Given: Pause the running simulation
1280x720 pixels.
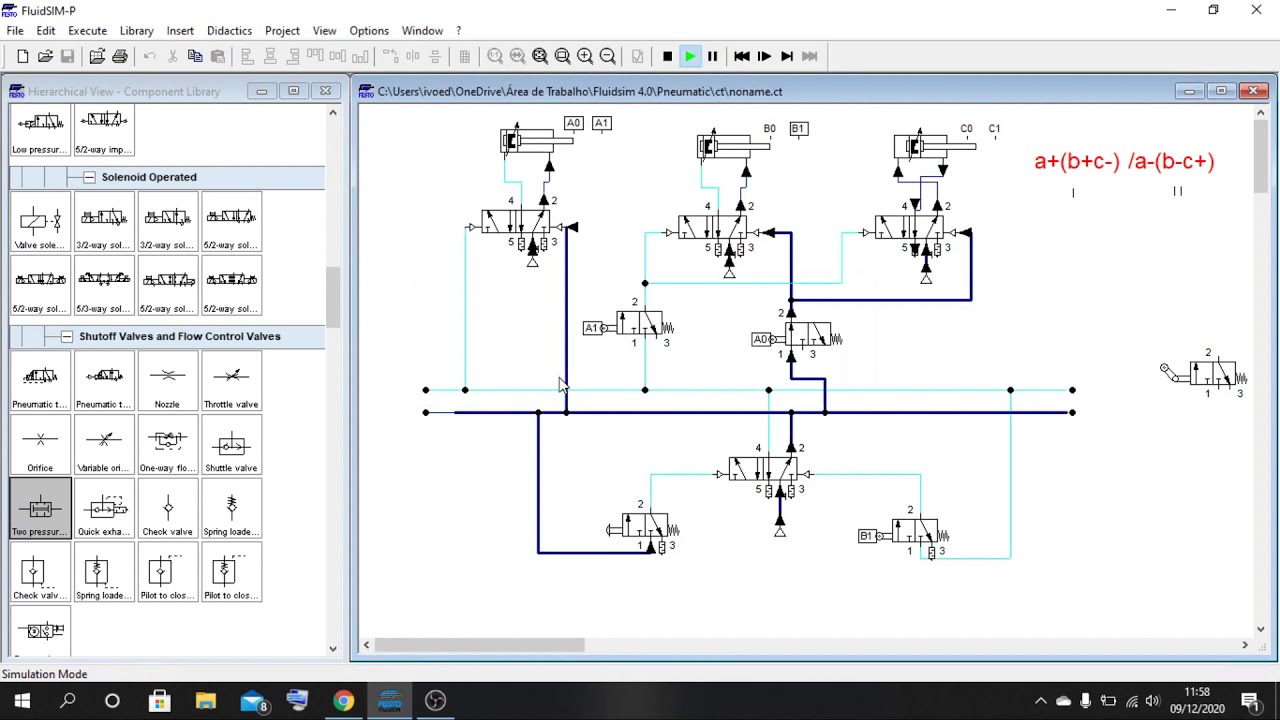Looking at the screenshot, I should coord(712,57).
